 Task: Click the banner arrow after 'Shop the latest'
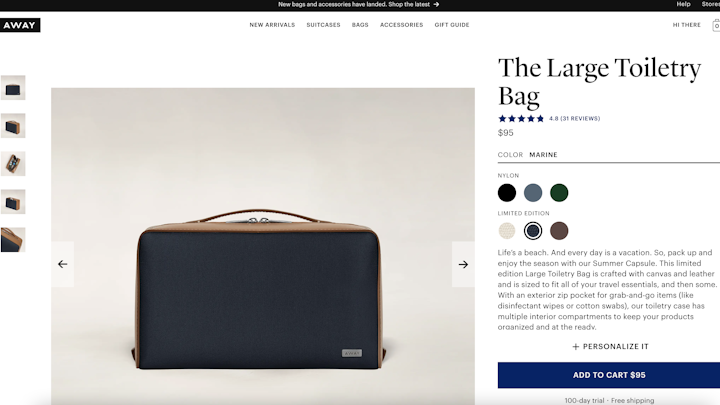(436, 5)
